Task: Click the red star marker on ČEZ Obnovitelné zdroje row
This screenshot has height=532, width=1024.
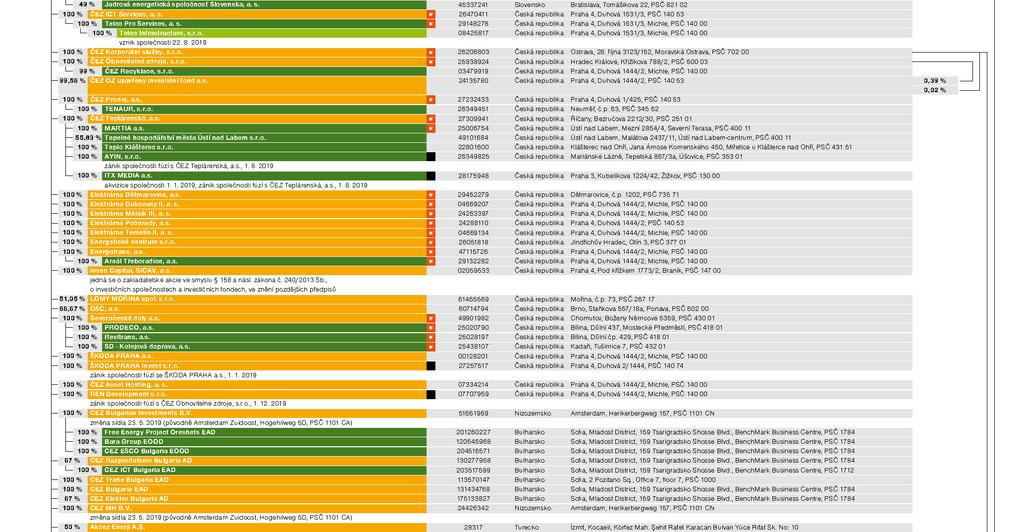Action: (430, 62)
